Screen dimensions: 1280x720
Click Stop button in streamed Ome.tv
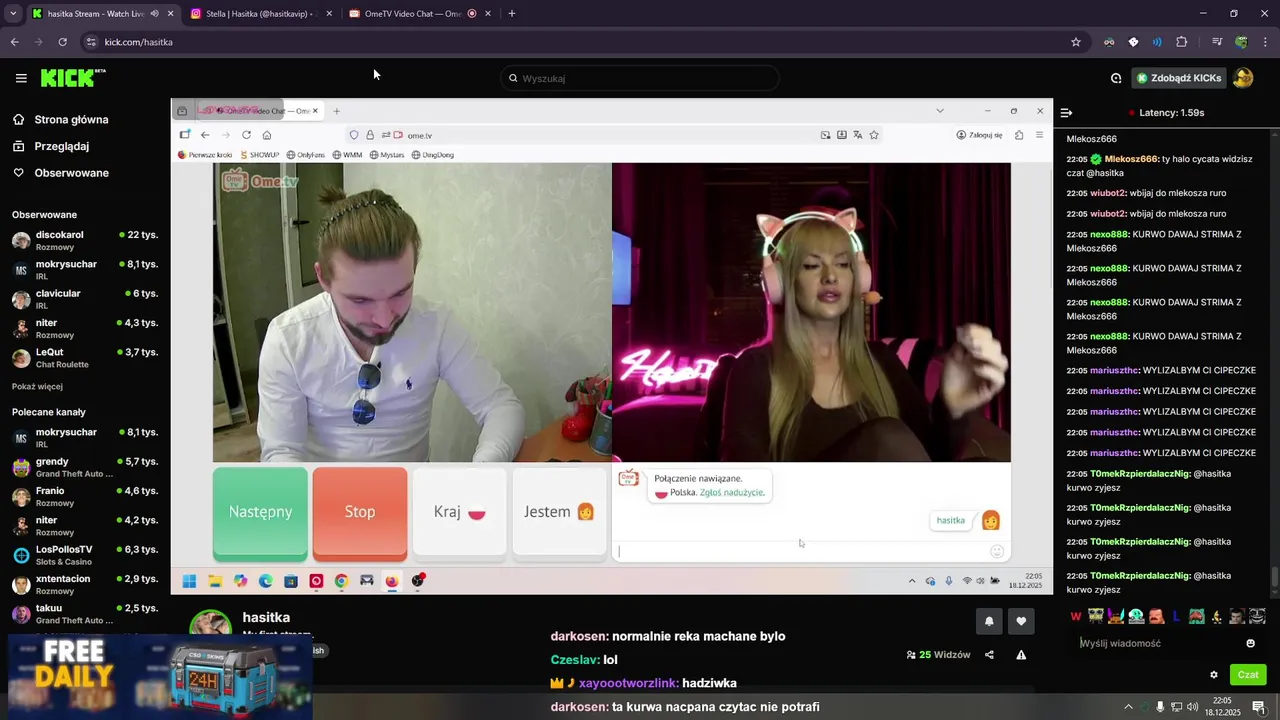360,512
